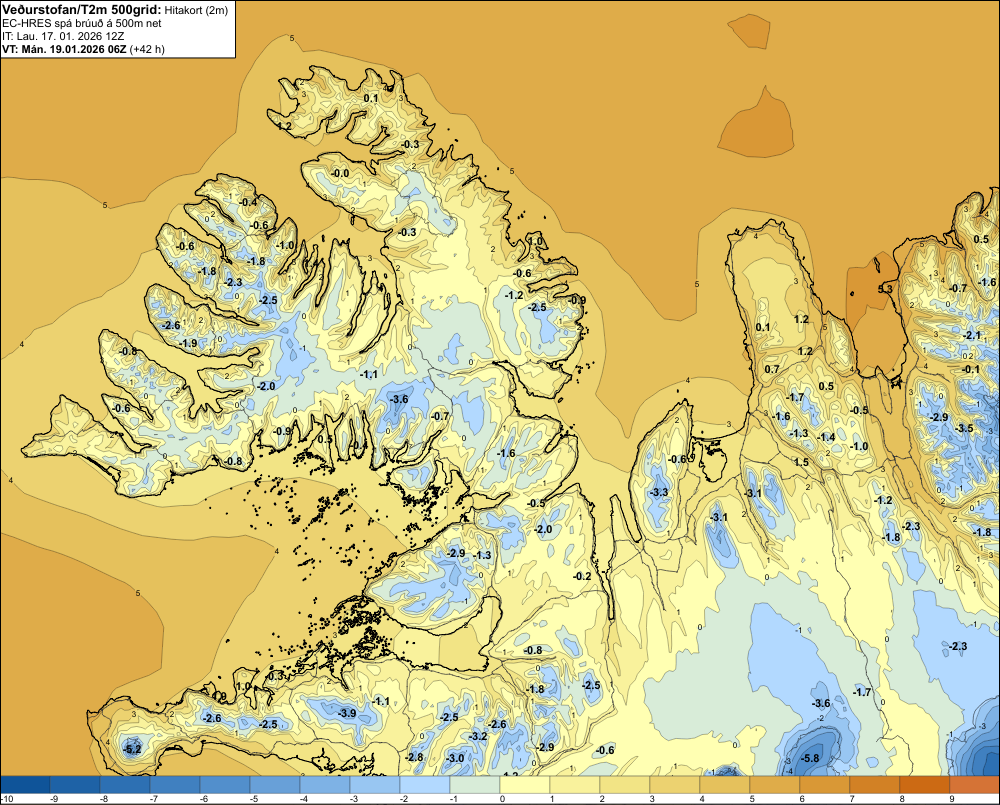Click the '-1.9' temperature value
Screen dimensions: 1000x805
pos(188,343)
